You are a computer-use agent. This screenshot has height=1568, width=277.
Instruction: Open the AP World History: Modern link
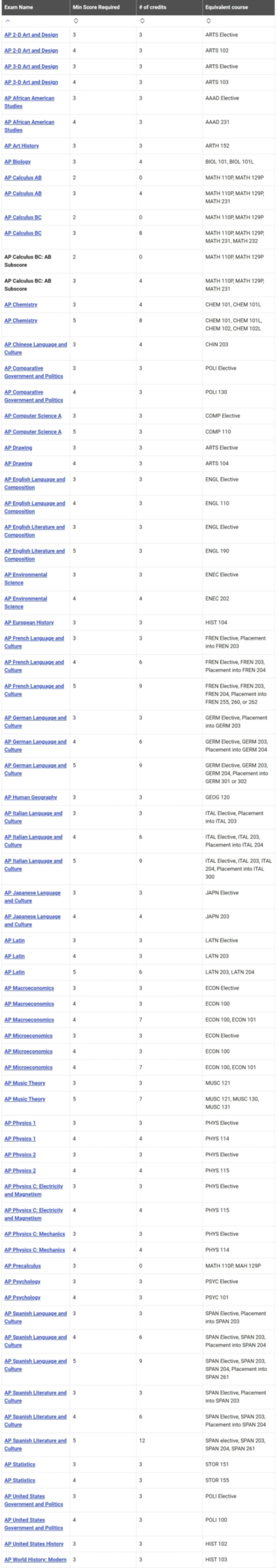coord(35,1559)
